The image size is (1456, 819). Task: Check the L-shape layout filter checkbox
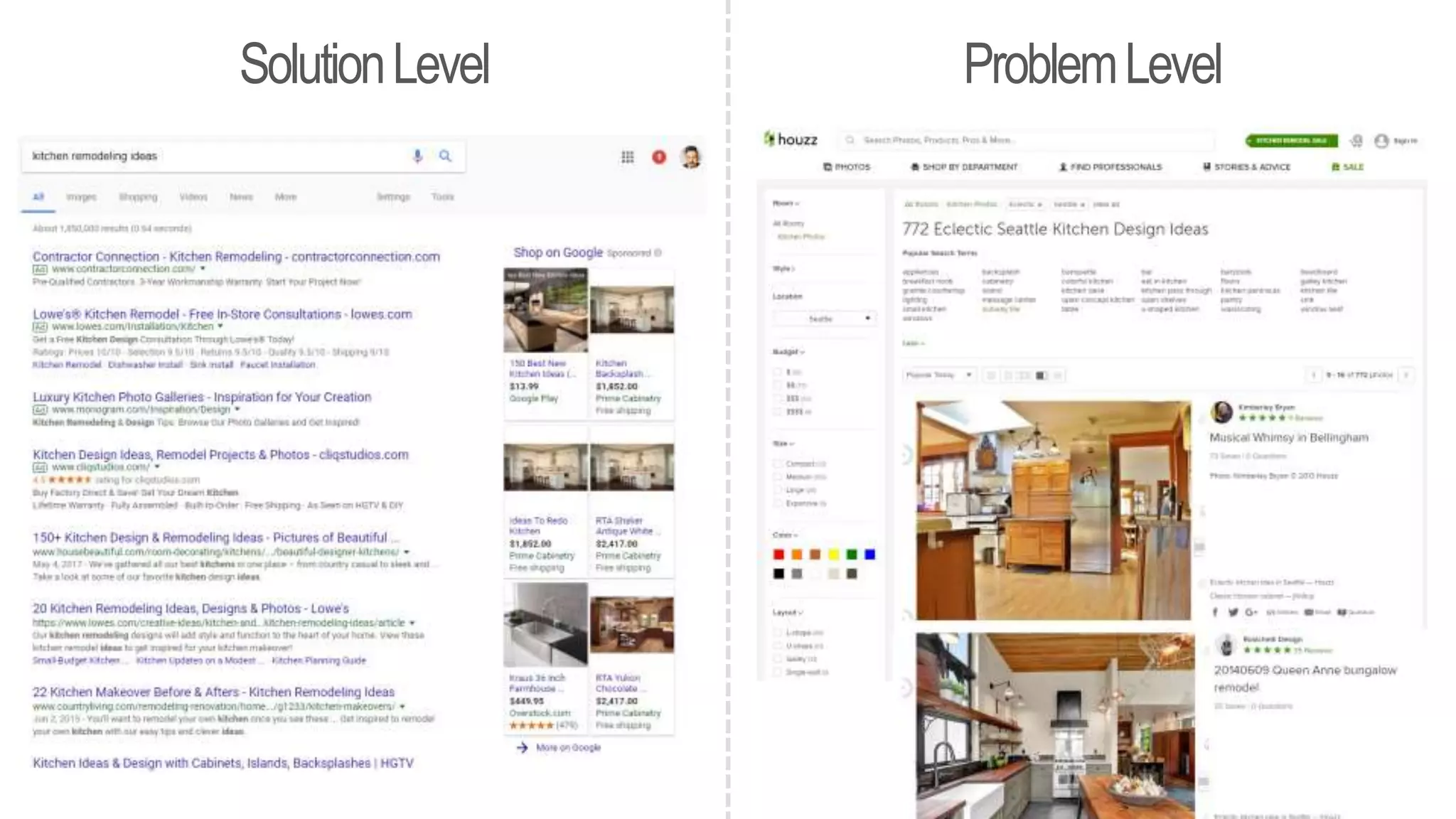click(x=778, y=633)
